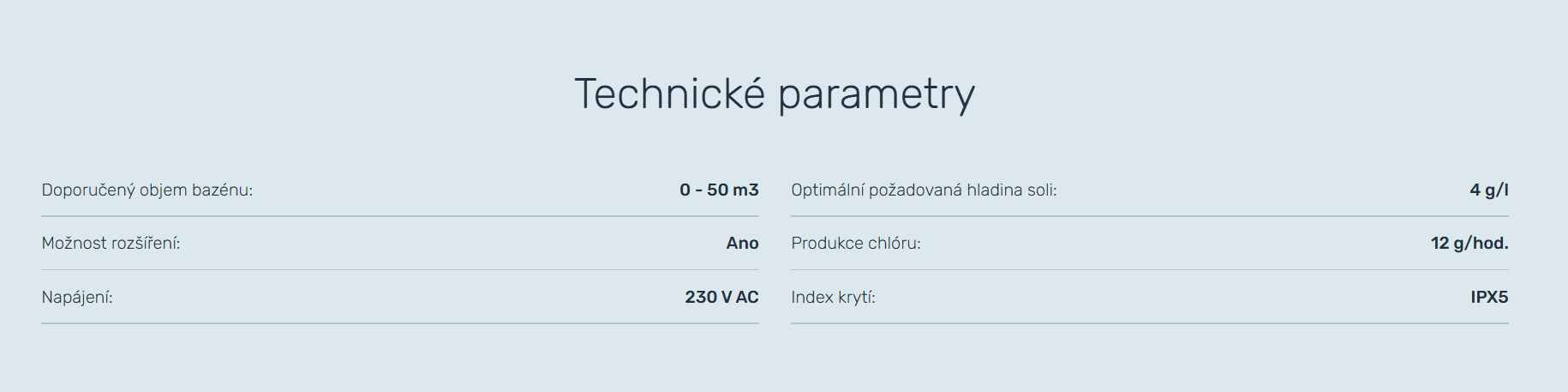The width and height of the screenshot is (1568, 392).
Task: Click the Optimální požadovaná hladina soli label
Action: click(924, 190)
